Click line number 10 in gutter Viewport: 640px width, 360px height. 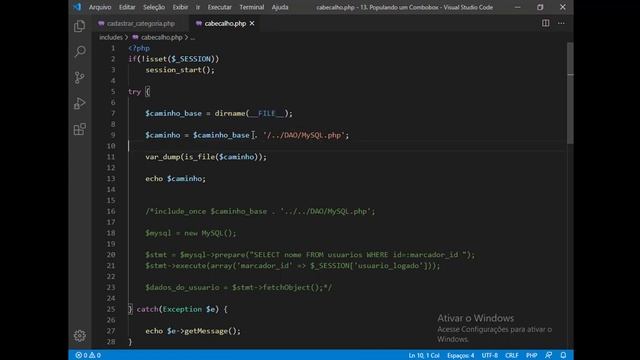(111, 146)
